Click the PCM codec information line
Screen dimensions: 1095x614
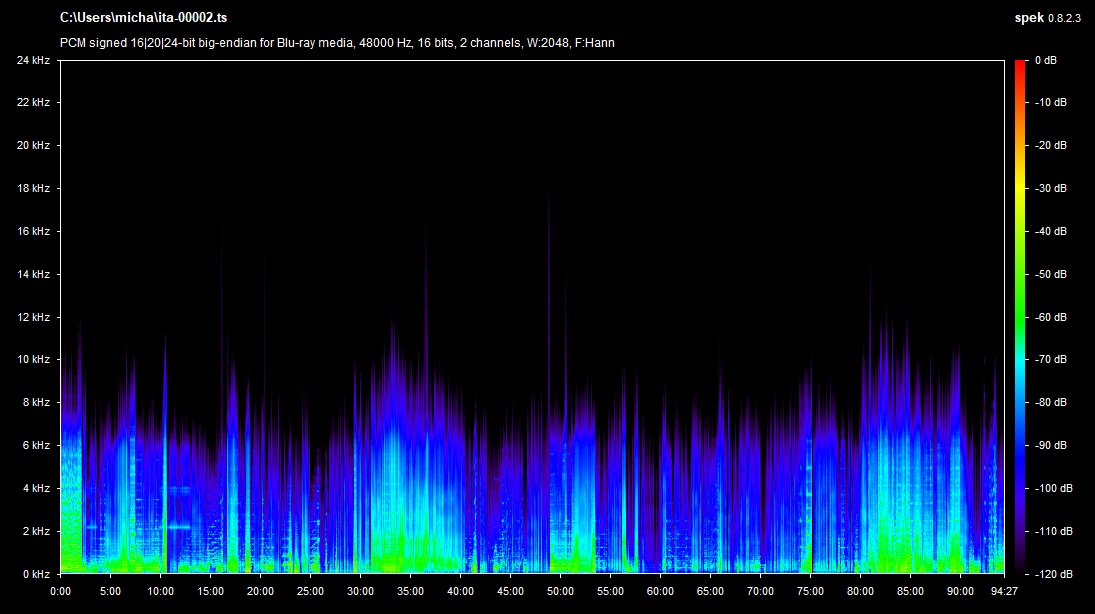[344, 43]
